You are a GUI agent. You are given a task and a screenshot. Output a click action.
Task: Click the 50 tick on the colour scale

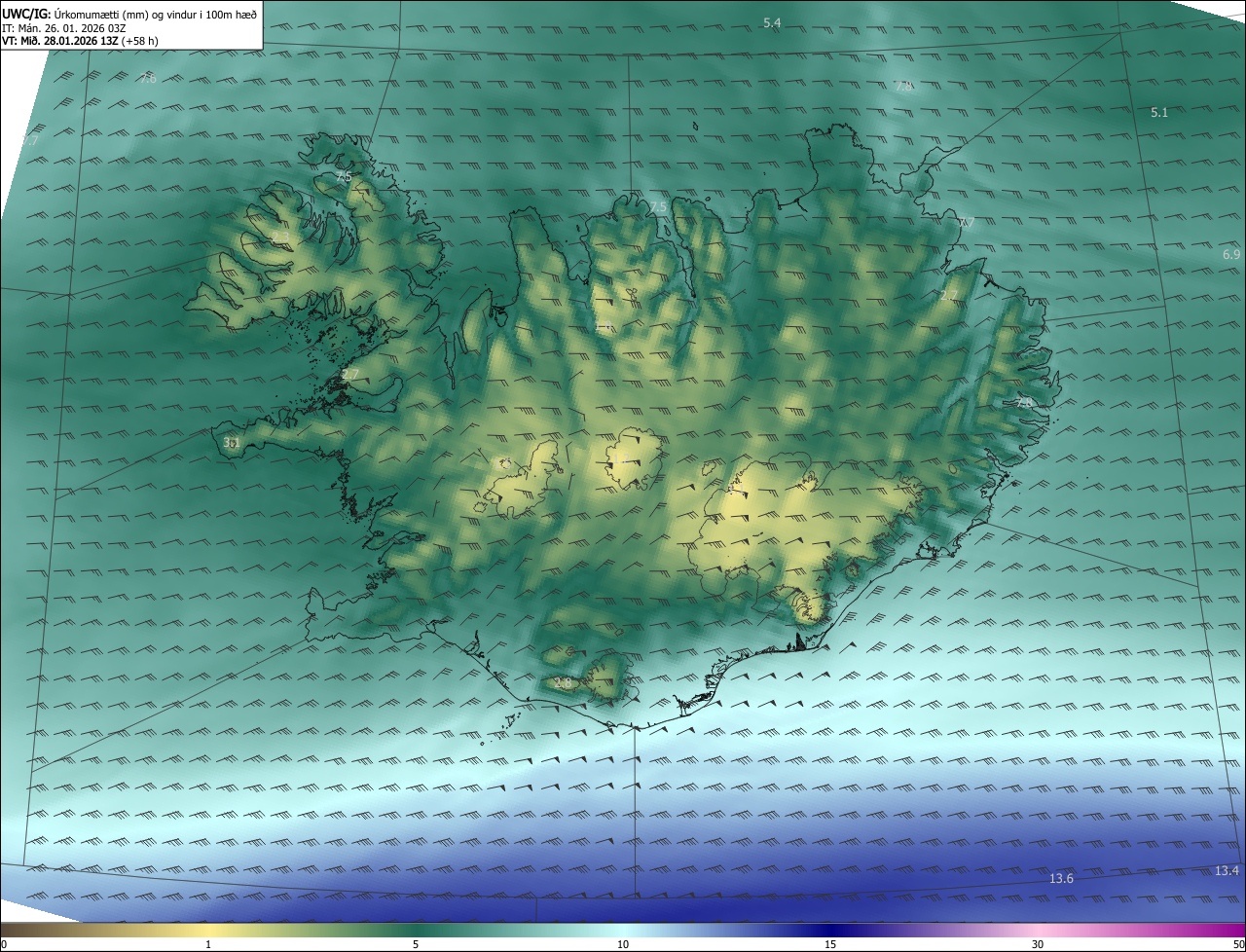click(x=1238, y=944)
